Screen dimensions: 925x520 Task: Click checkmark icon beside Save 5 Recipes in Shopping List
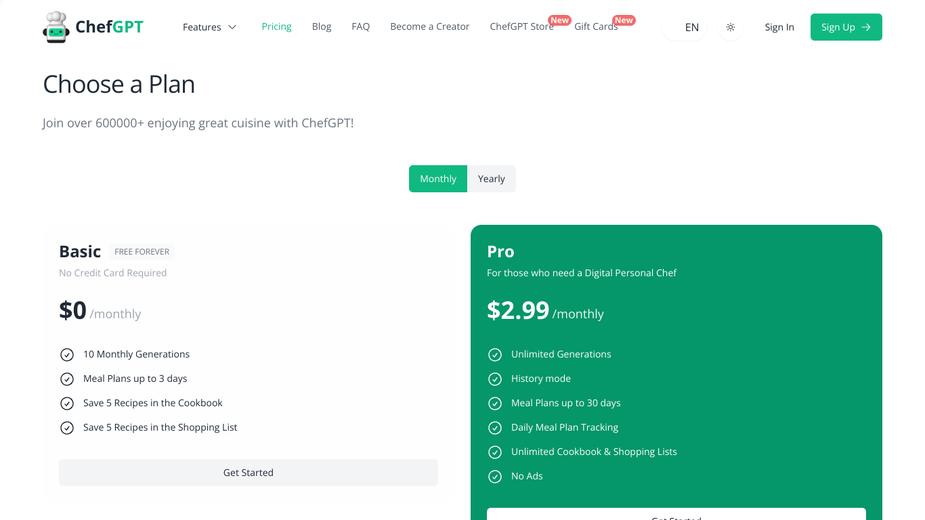point(67,427)
